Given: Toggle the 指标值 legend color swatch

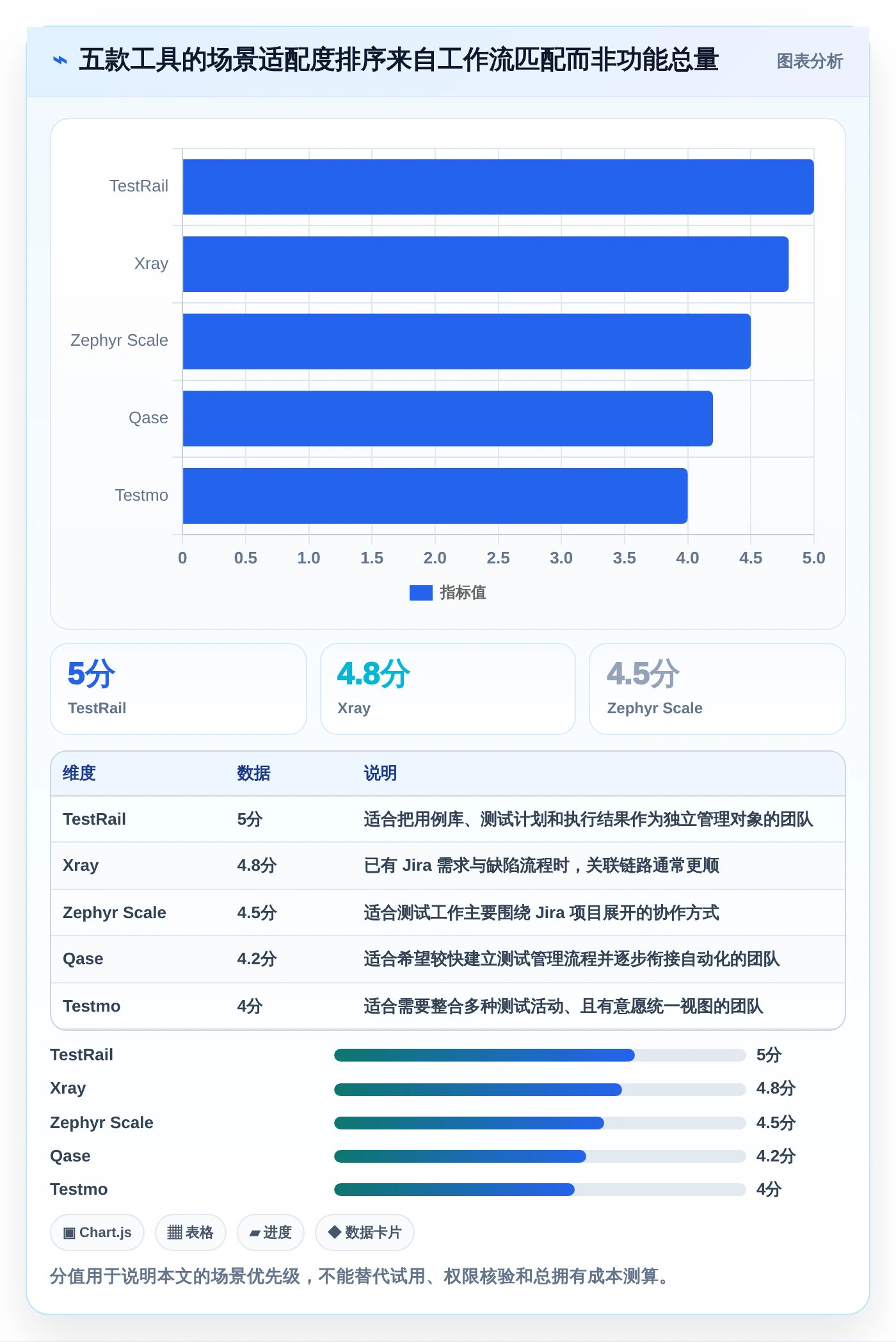Looking at the screenshot, I should pyautogui.click(x=420, y=593).
